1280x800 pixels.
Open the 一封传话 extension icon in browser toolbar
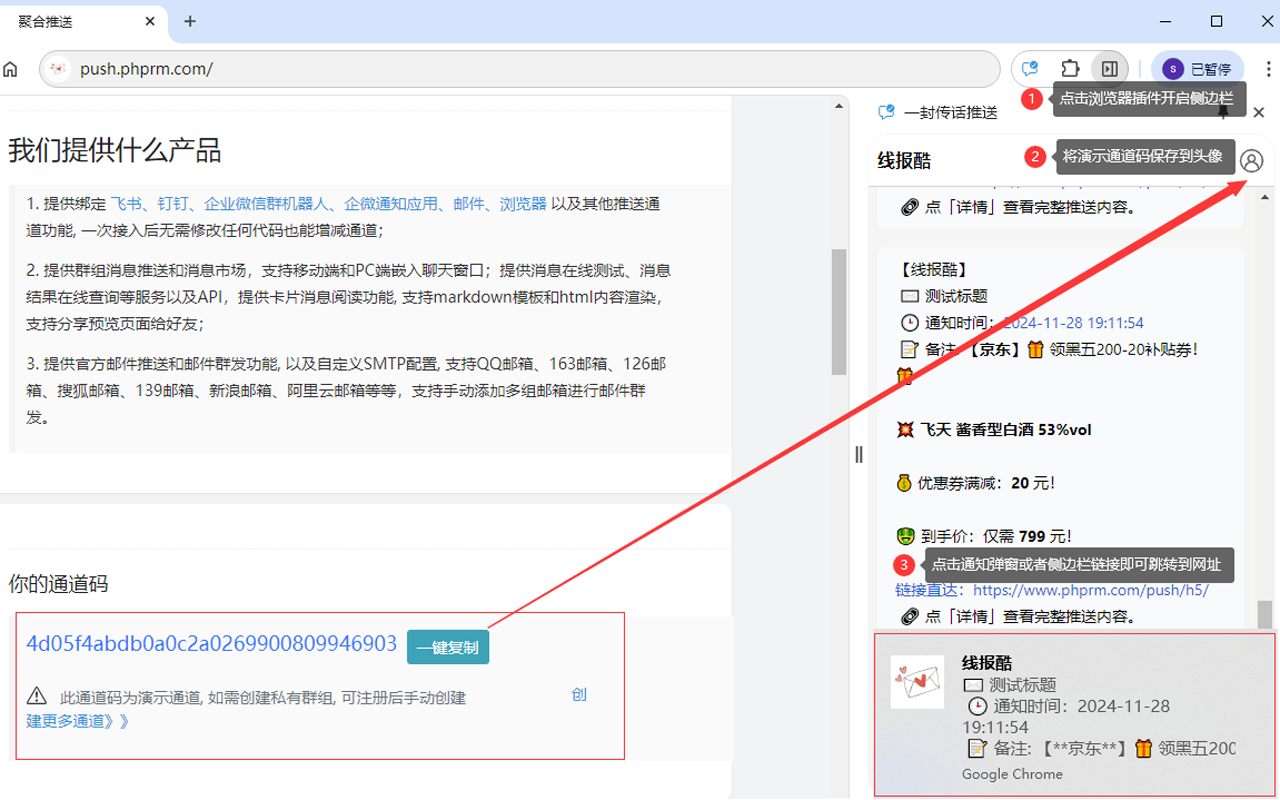click(x=1029, y=69)
